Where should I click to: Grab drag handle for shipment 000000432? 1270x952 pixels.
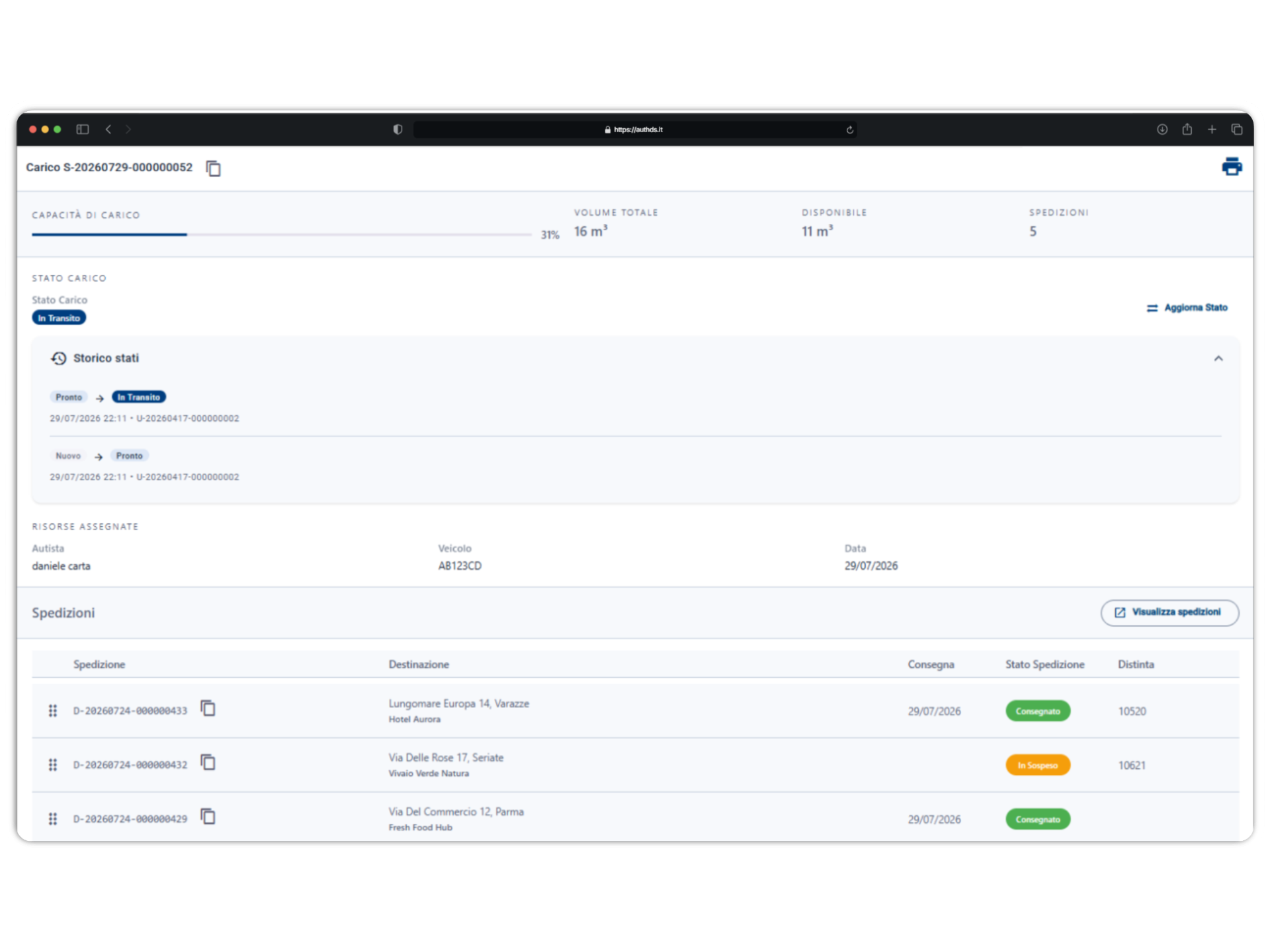tap(53, 765)
